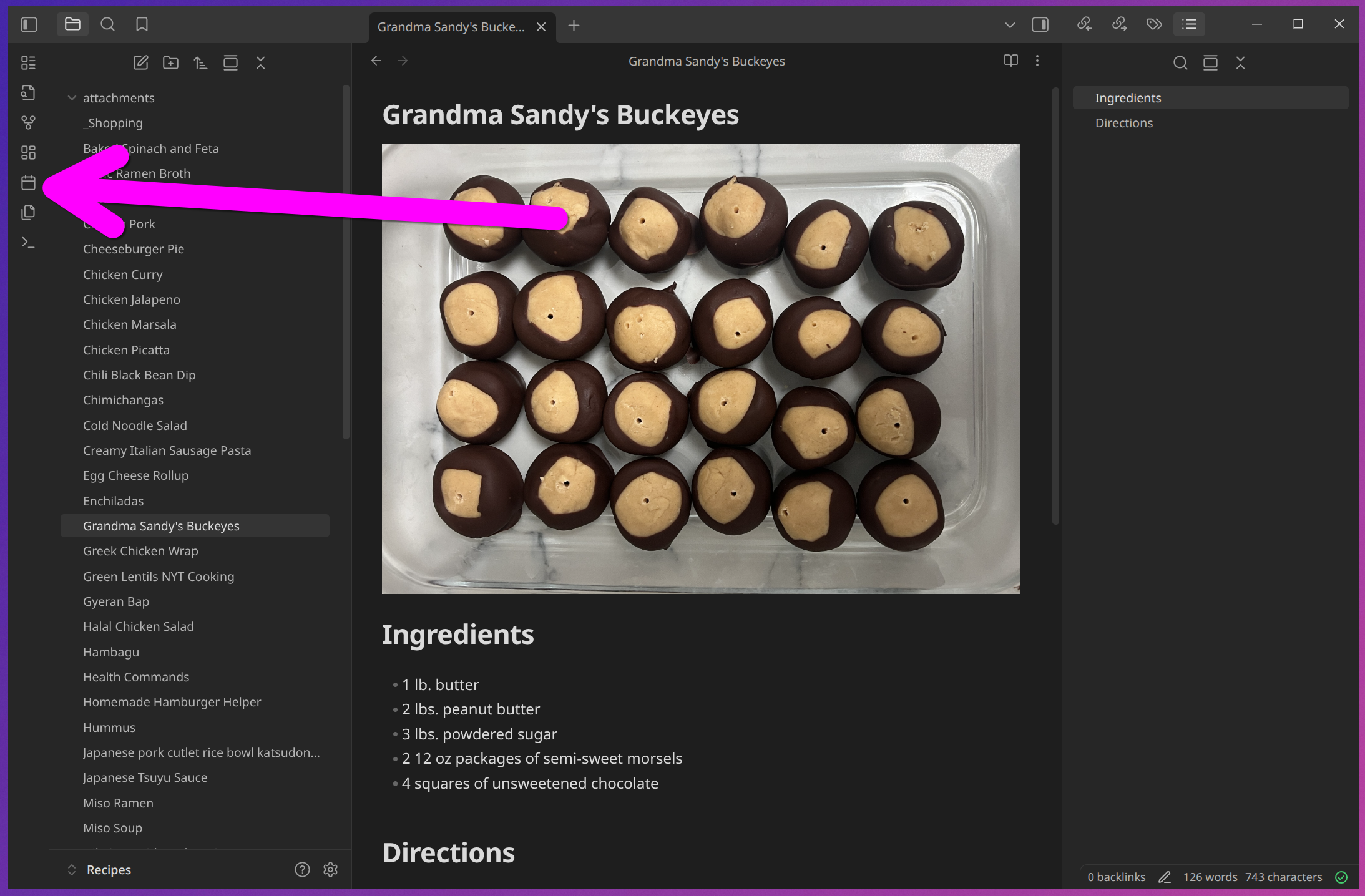Add a new tab
Screen dimensions: 1365x896
click(574, 26)
